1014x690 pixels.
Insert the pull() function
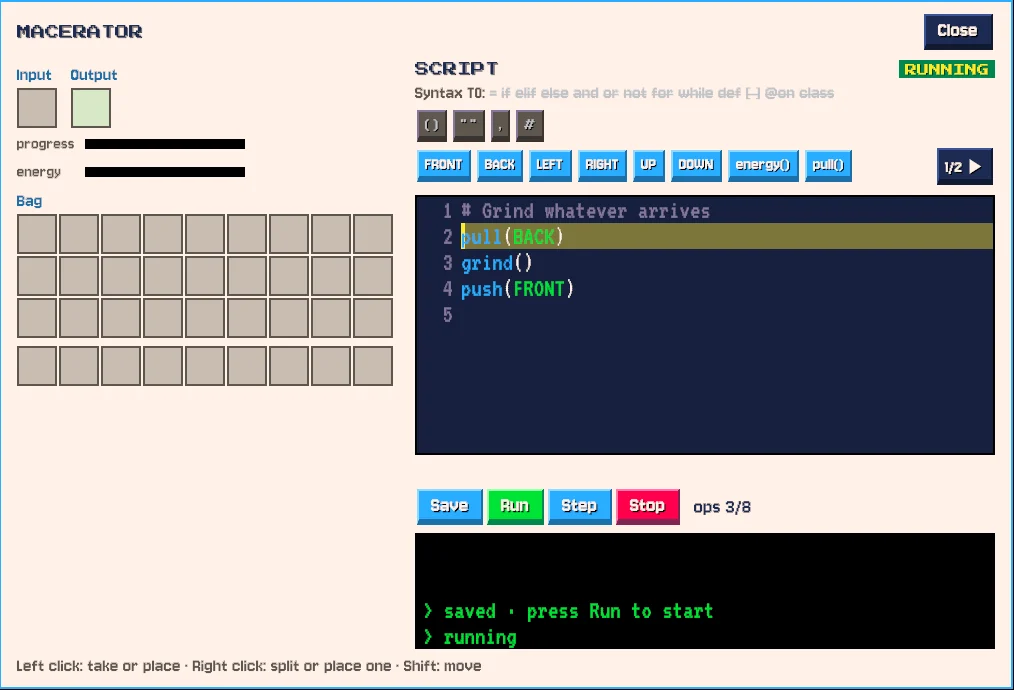[828, 166]
